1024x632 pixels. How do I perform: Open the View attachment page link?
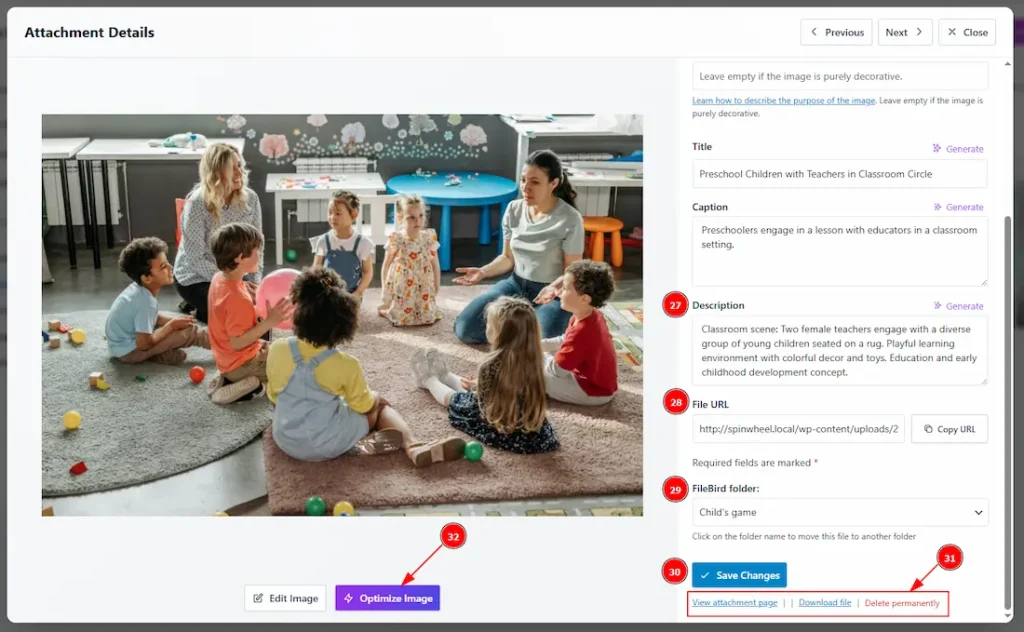[735, 603]
